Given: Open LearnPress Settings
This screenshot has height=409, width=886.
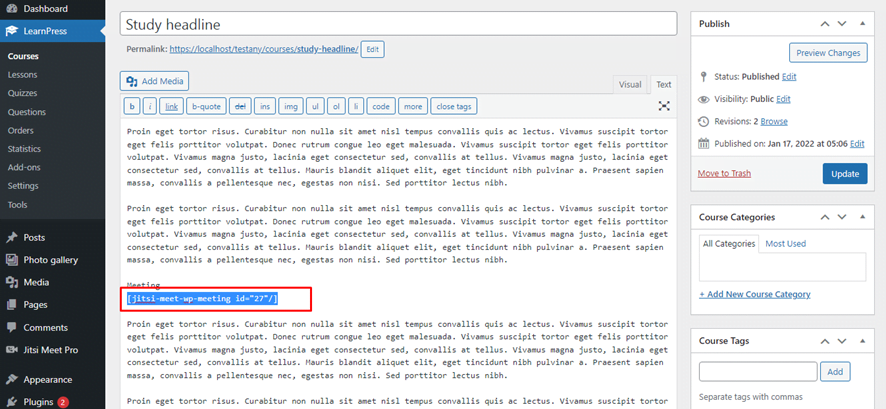Looking at the screenshot, I should (23, 186).
